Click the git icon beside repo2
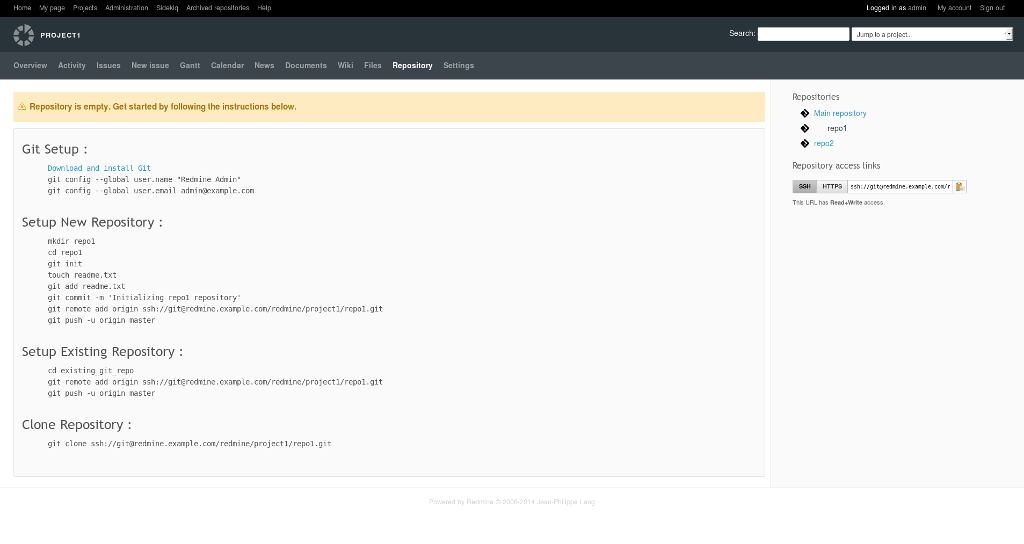 (805, 144)
